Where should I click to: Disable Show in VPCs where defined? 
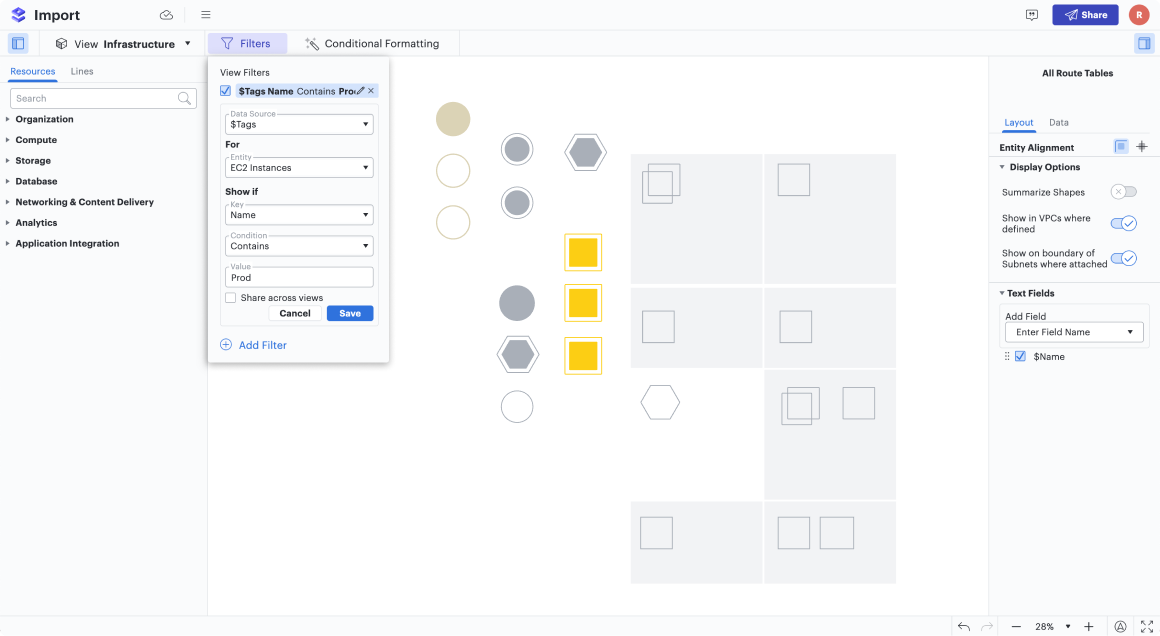pyautogui.click(x=1123, y=223)
